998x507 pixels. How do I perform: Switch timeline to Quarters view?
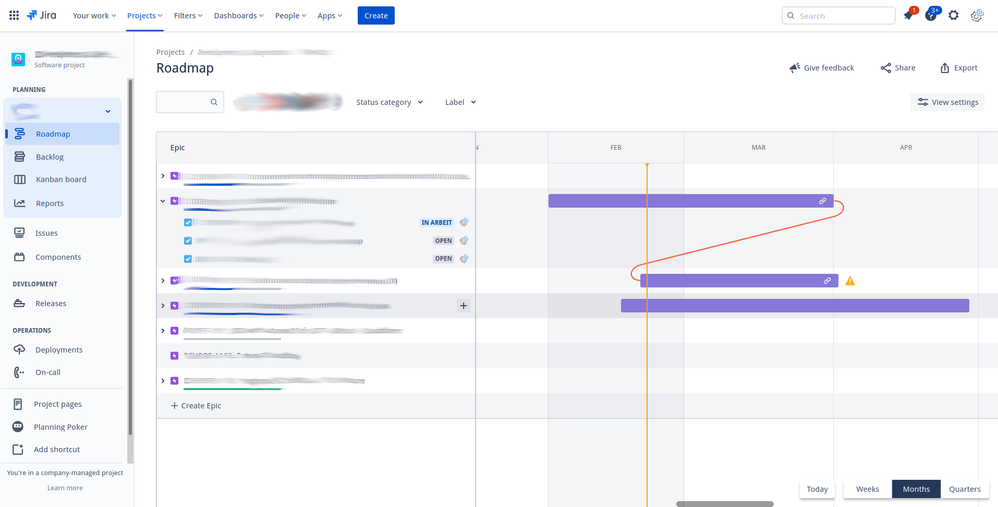(x=965, y=489)
